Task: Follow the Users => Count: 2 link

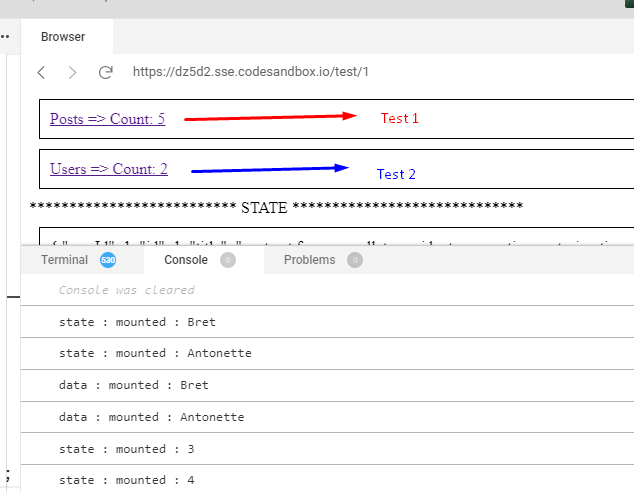Action: click(x=109, y=169)
